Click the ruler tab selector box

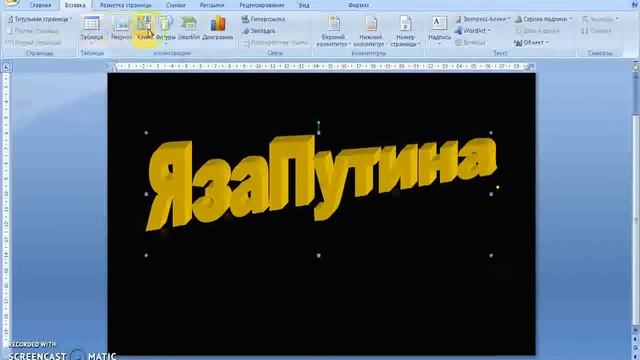coord(6,67)
